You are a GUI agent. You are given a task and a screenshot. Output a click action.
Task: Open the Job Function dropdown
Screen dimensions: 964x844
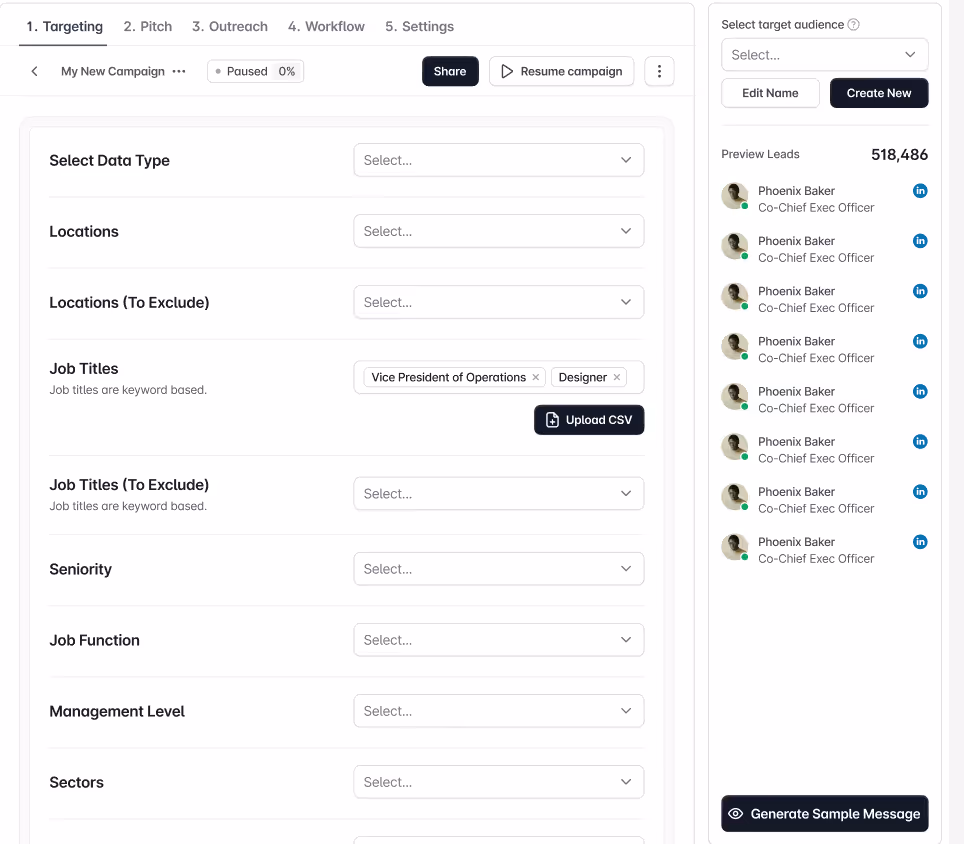(499, 640)
